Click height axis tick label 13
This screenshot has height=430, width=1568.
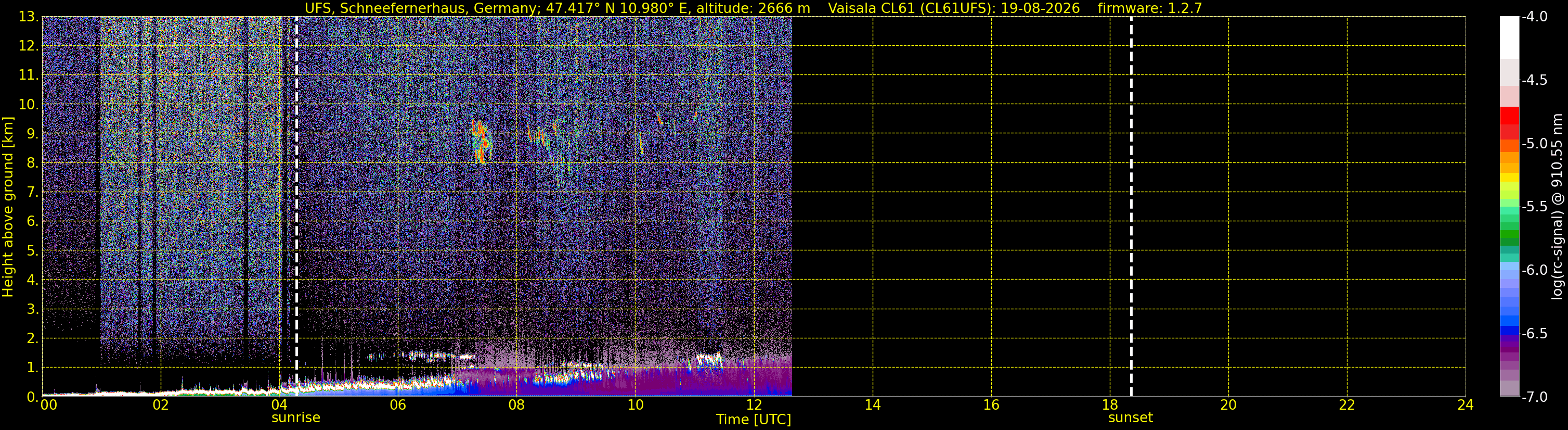pos(28,17)
